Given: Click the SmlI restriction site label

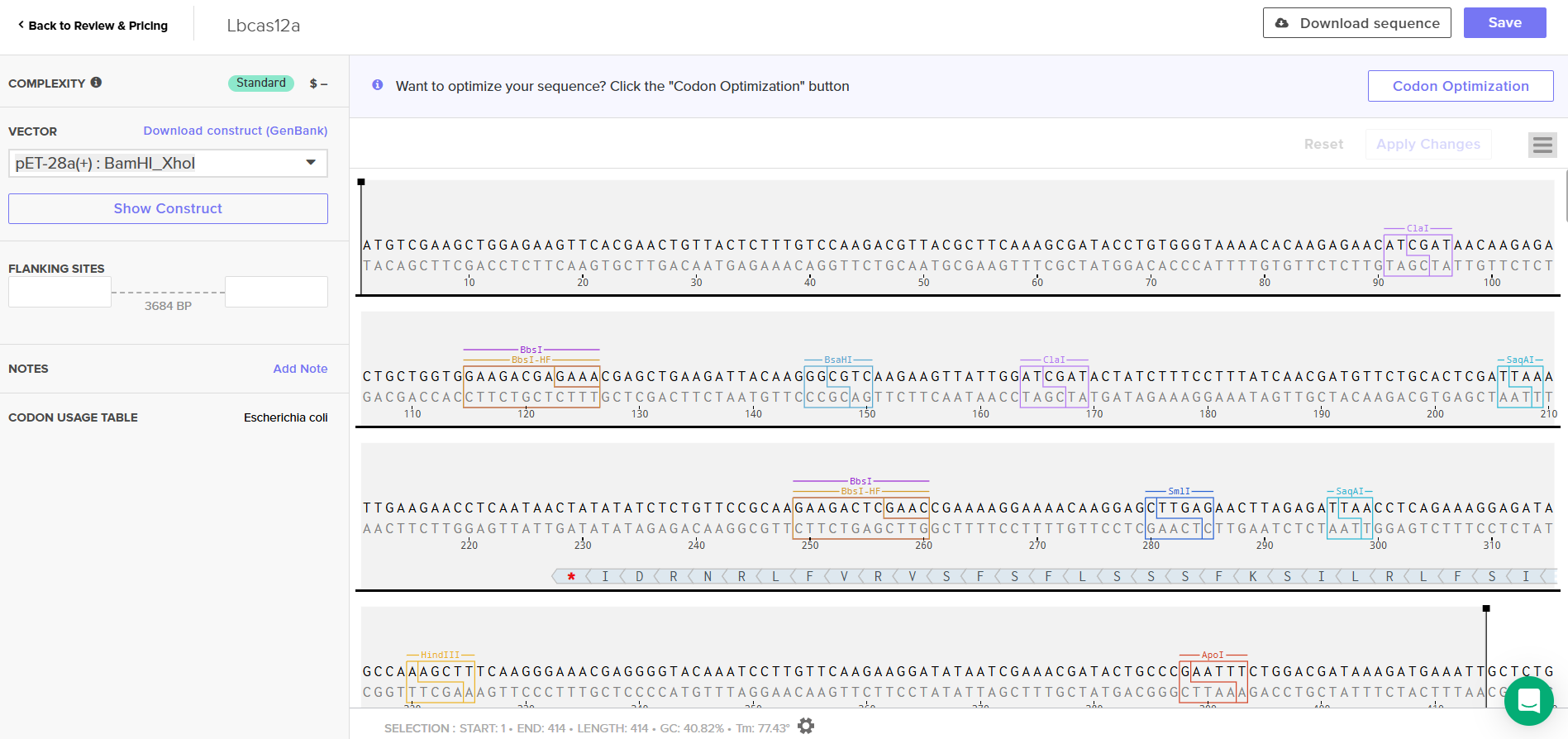Looking at the screenshot, I should pyautogui.click(x=1179, y=491).
